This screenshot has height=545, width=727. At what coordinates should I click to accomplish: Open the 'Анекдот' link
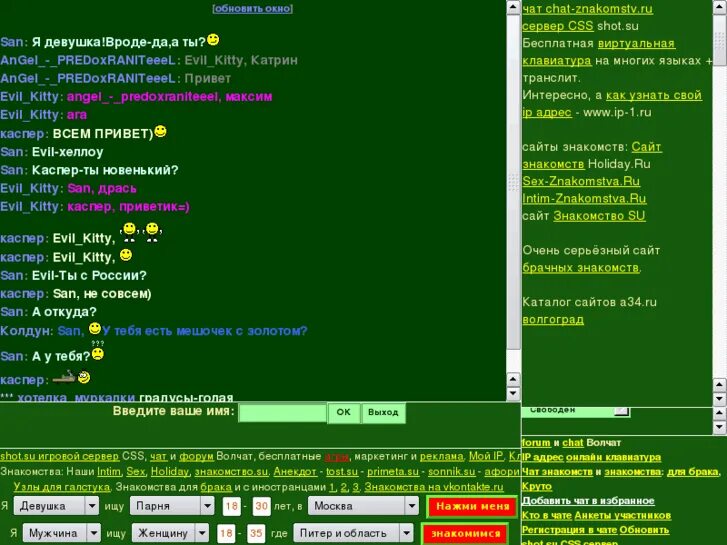[295, 472]
